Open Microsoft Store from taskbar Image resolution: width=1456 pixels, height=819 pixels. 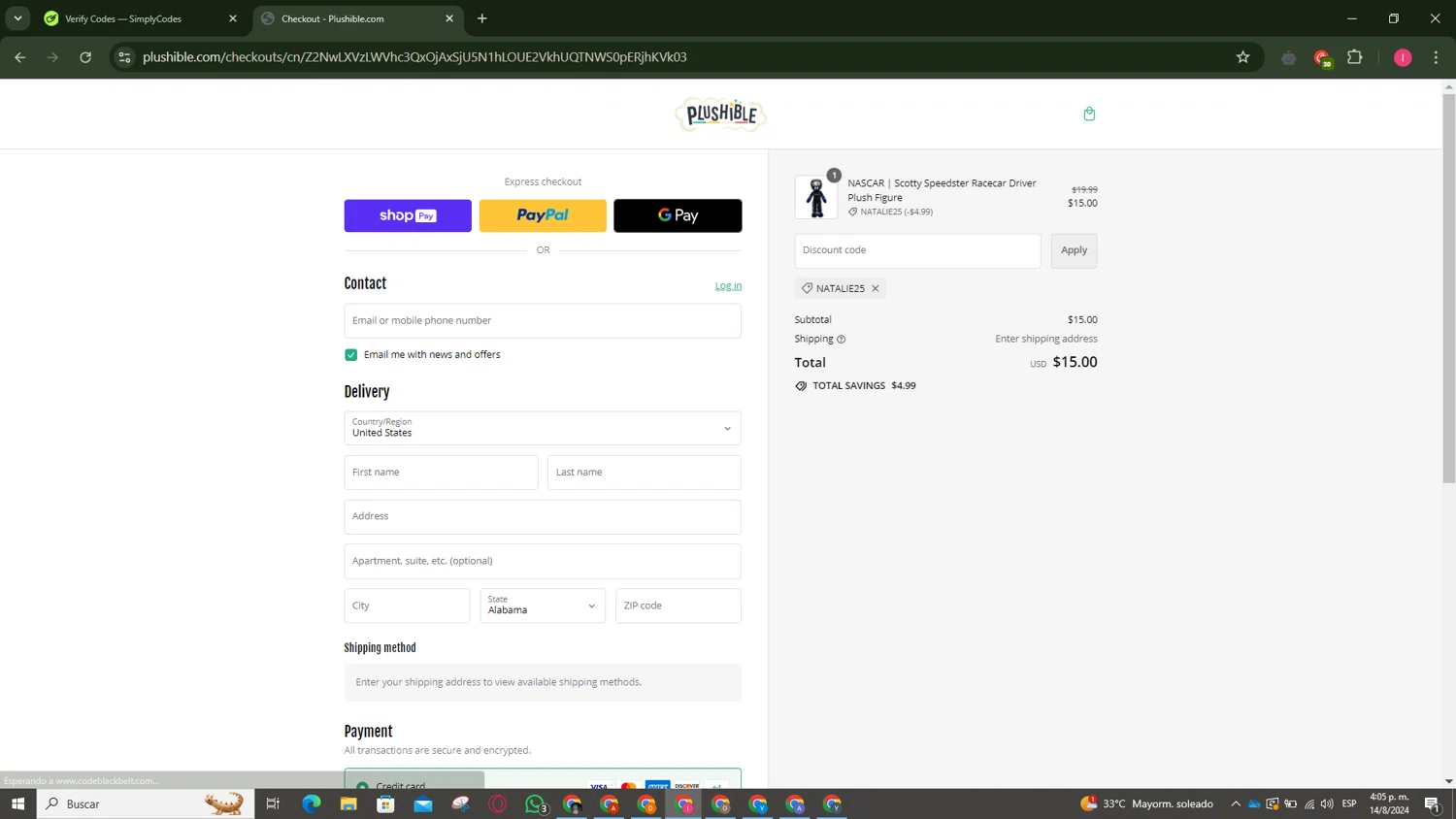coord(385,803)
